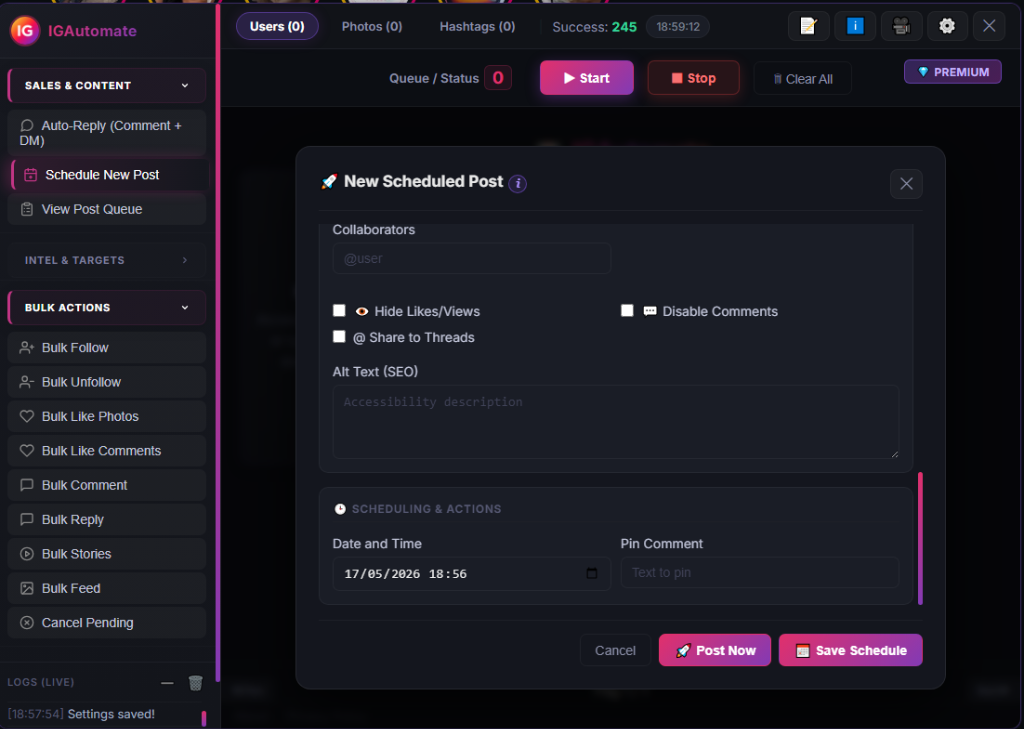Click the Post Now button
The image size is (1024, 729).
[x=714, y=650]
